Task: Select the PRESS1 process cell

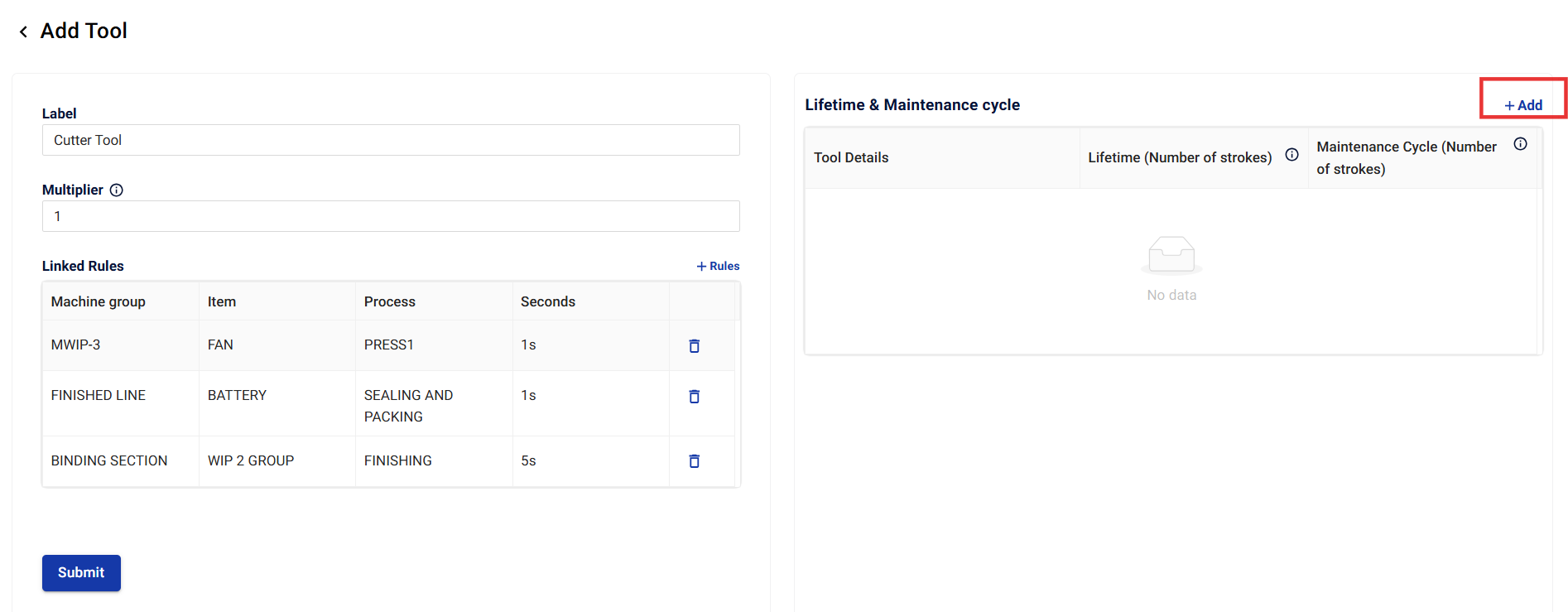Action: coord(389,345)
